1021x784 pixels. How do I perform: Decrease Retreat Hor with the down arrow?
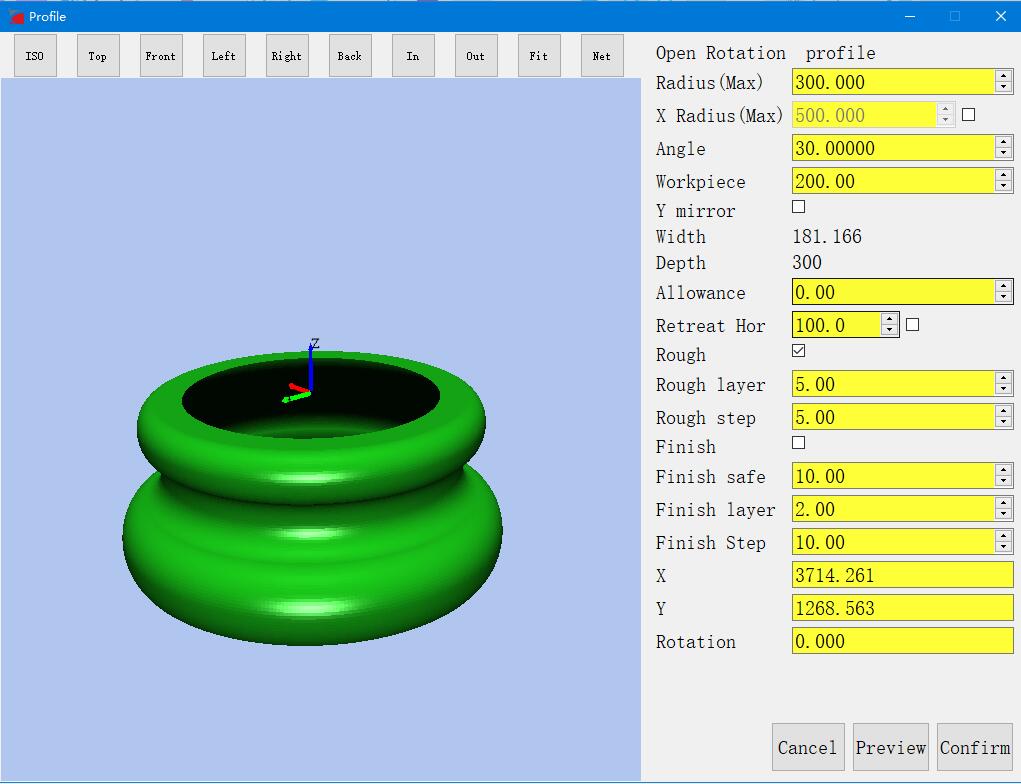(x=889, y=331)
